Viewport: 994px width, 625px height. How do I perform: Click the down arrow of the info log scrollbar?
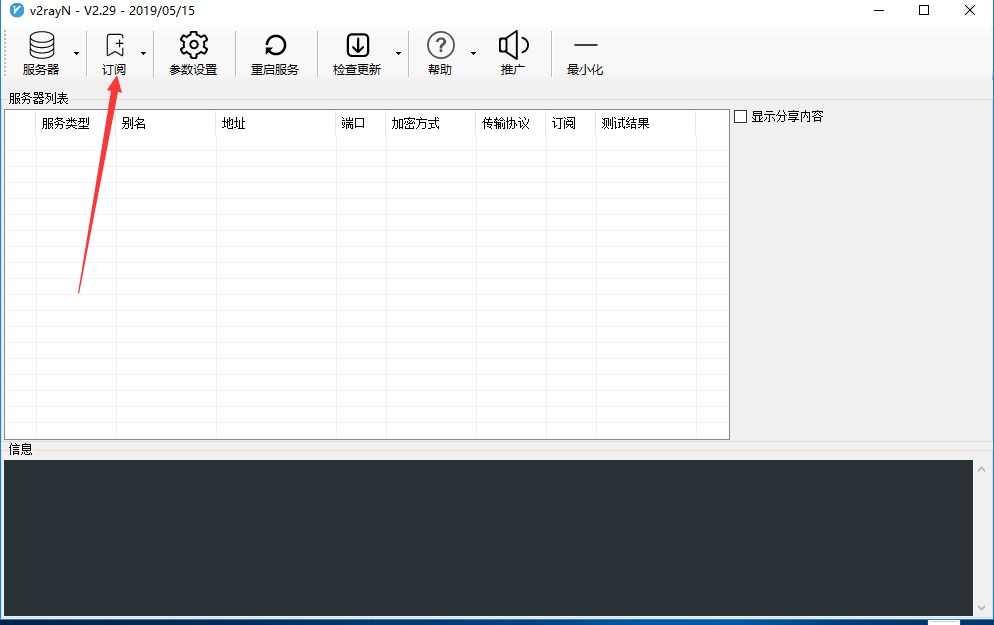pos(981,608)
